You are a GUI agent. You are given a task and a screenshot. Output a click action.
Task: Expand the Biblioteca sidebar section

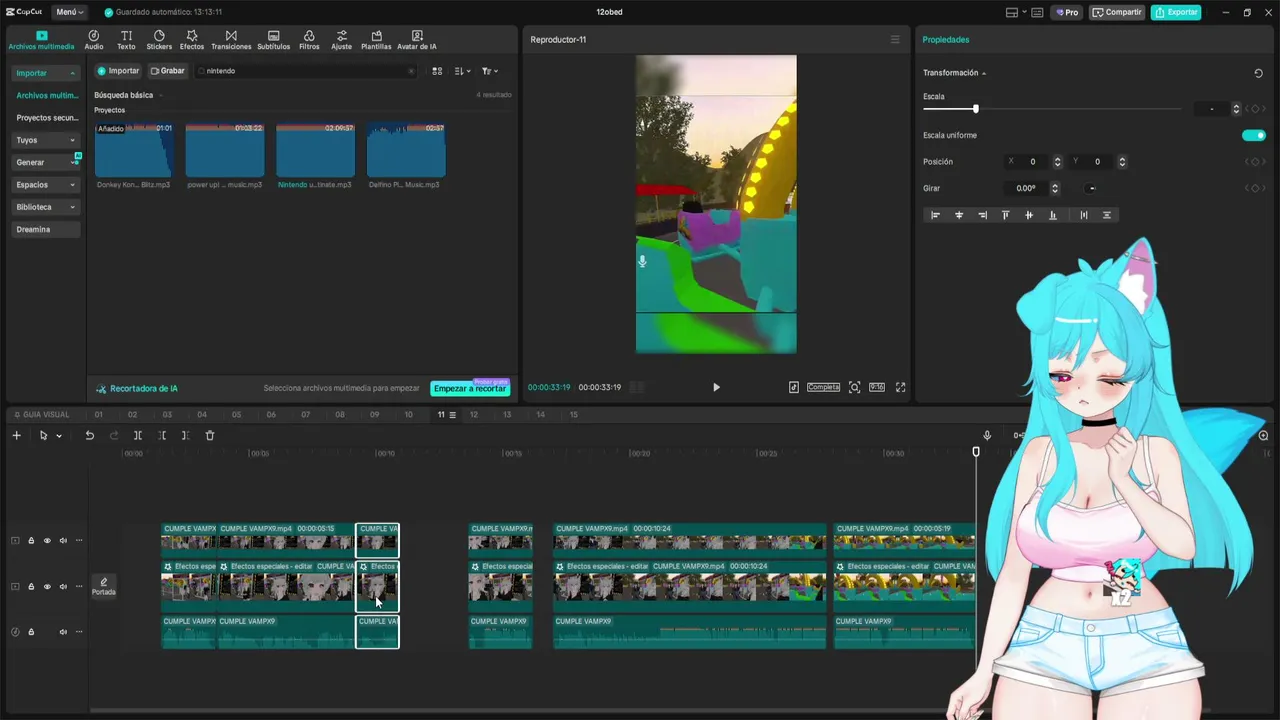pyautogui.click(x=46, y=207)
